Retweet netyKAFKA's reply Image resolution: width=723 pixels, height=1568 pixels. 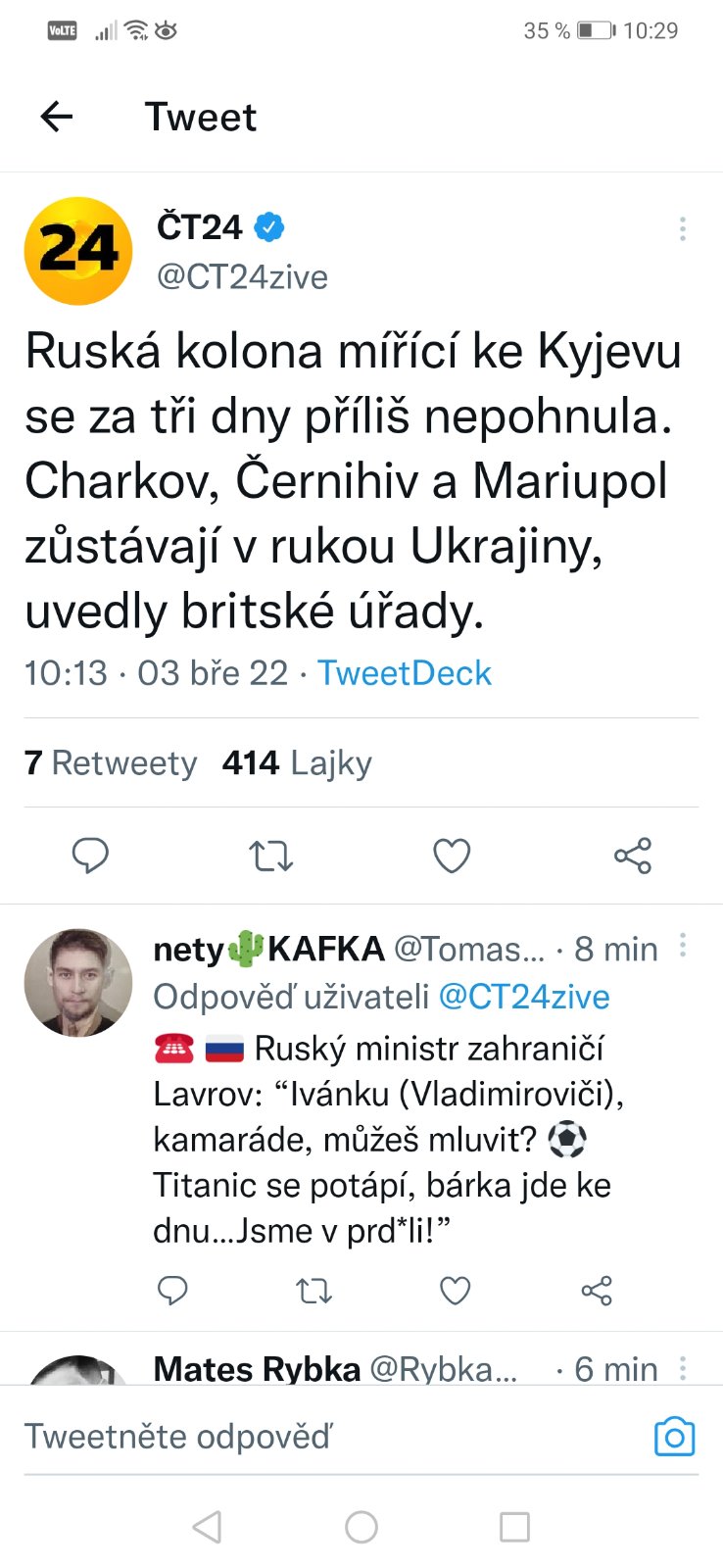tap(314, 1290)
